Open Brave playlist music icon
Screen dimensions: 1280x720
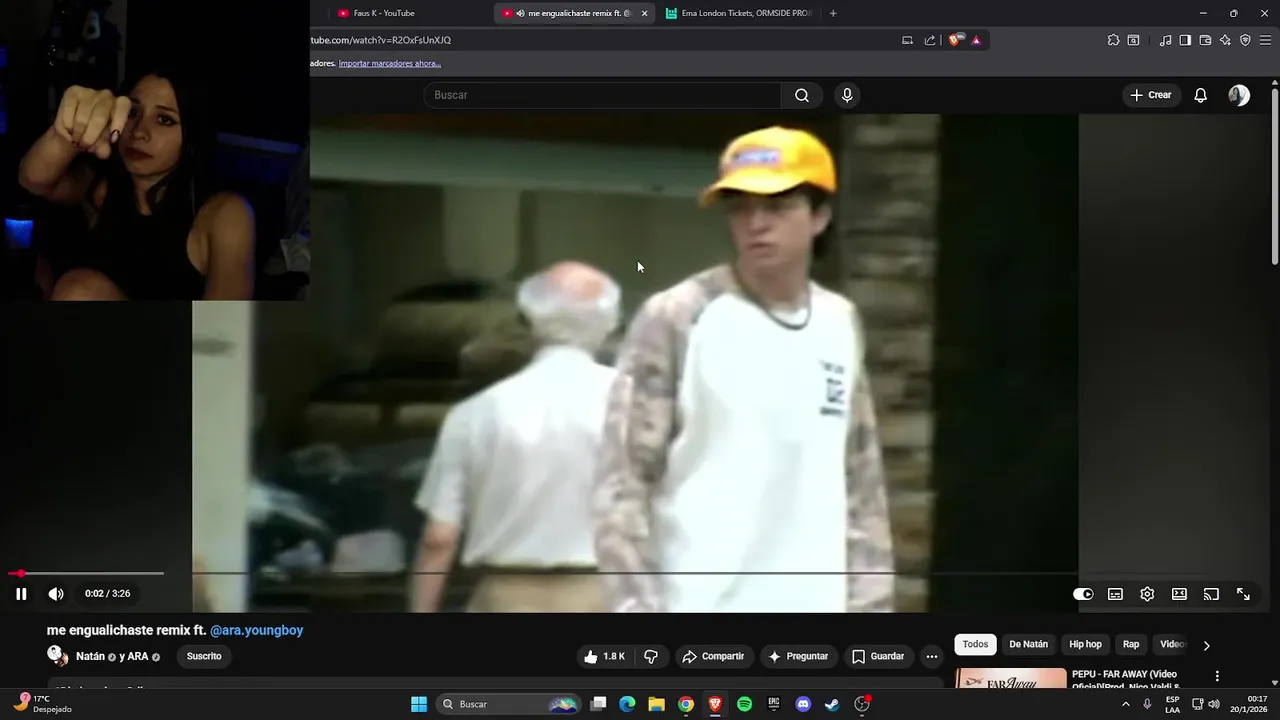coord(1165,40)
